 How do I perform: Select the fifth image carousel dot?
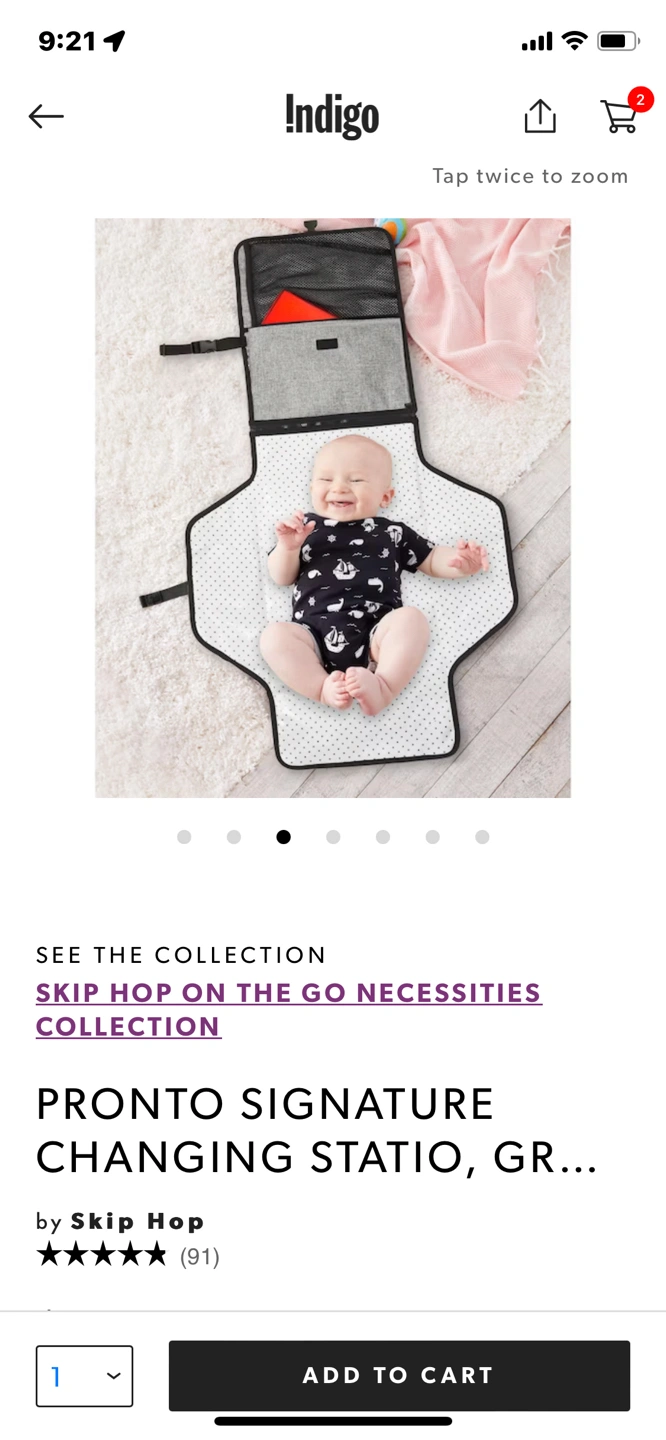coord(383,837)
